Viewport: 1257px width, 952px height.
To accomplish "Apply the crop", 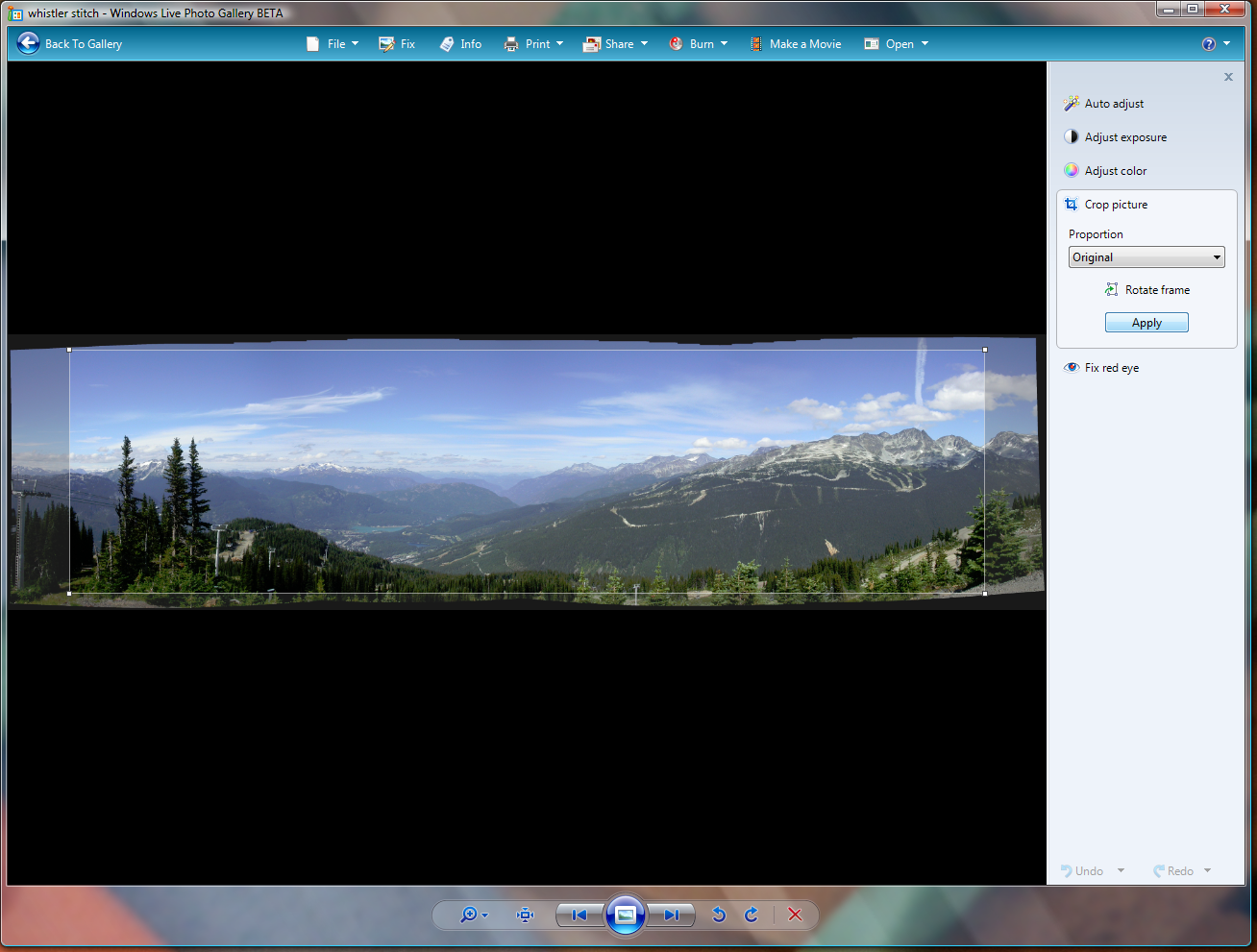I will coord(1146,323).
